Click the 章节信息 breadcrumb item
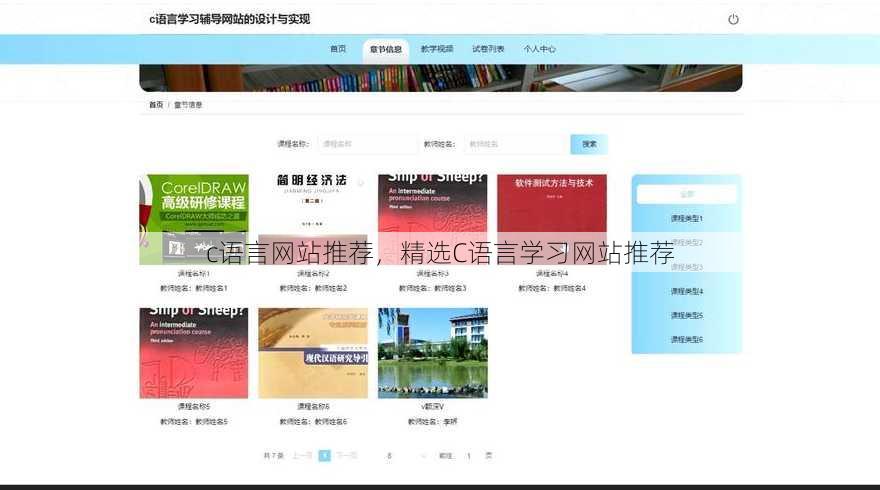The height and width of the screenshot is (490, 880). click(x=187, y=105)
